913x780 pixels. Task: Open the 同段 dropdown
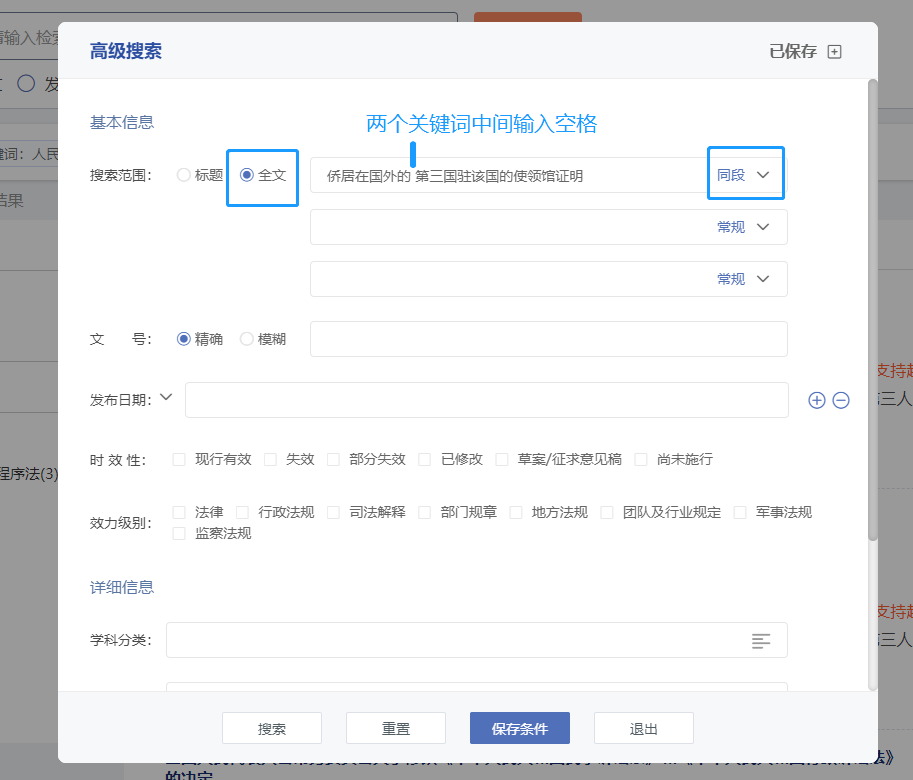coord(745,175)
